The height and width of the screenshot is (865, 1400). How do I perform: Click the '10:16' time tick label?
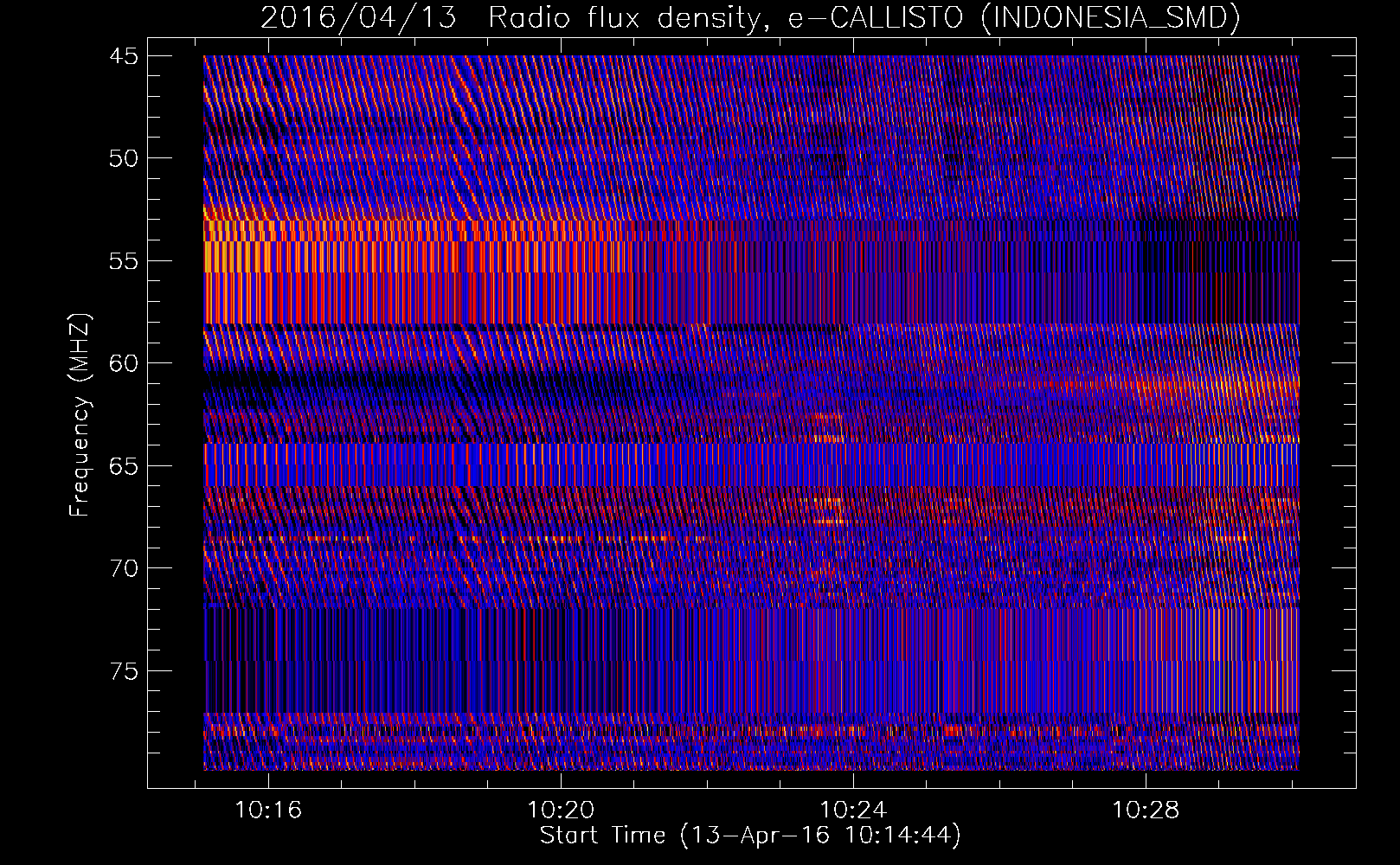tap(268, 811)
